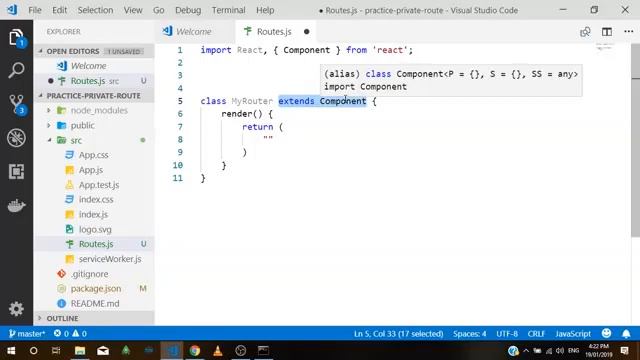Change the UTF-8 file encoding

pos(507,333)
